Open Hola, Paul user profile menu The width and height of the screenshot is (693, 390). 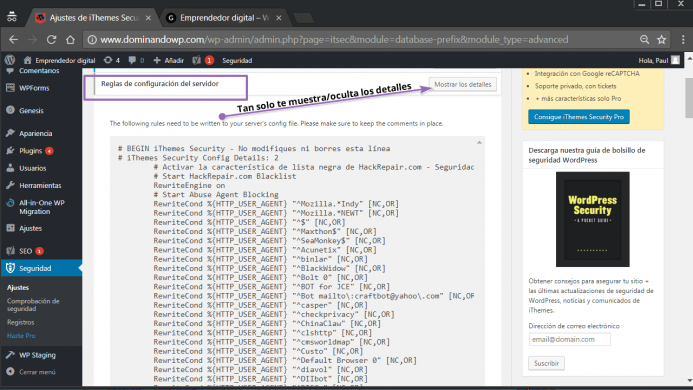(x=659, y=60)
